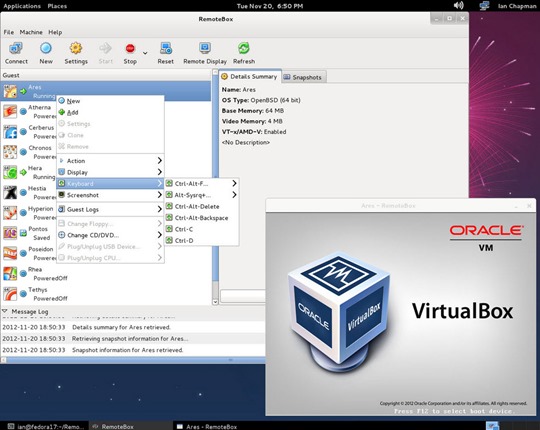
Task: Click the Hyperion guest OS icon
Action: point(10,213)
